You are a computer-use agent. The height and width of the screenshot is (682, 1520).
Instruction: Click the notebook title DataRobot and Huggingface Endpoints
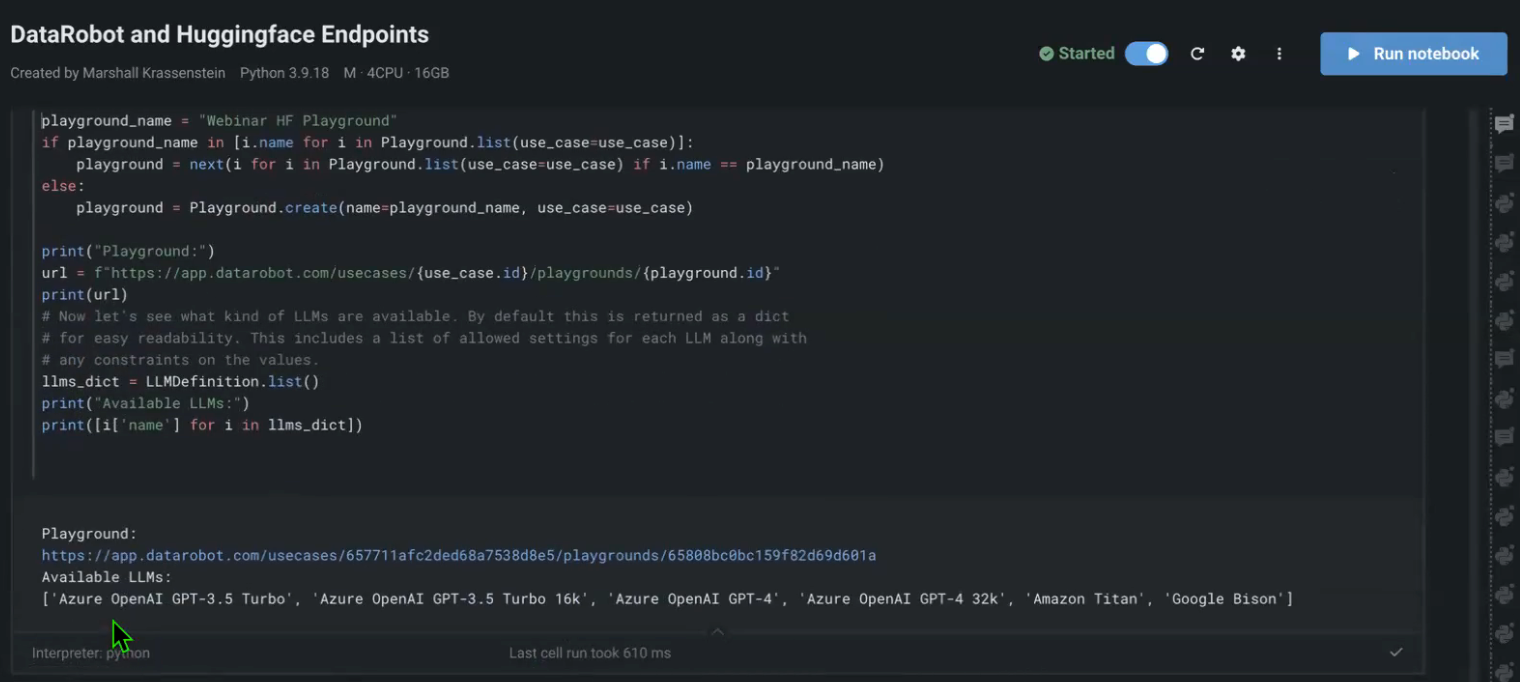pyautogui.click(x=219, y=35)
